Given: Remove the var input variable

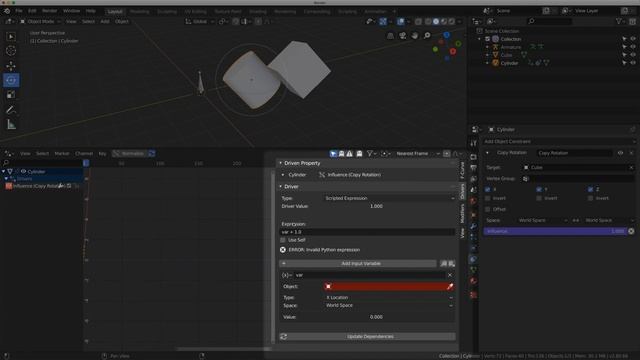Looking at the screenshot, I should click(x=450, y=275).
